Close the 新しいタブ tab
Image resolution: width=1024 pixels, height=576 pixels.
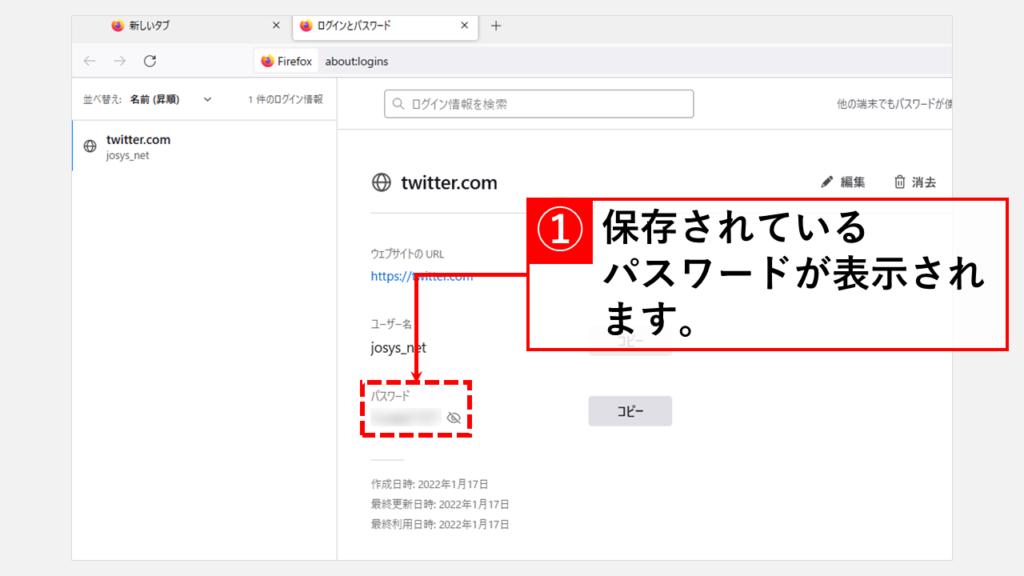[x=276, y=26]
